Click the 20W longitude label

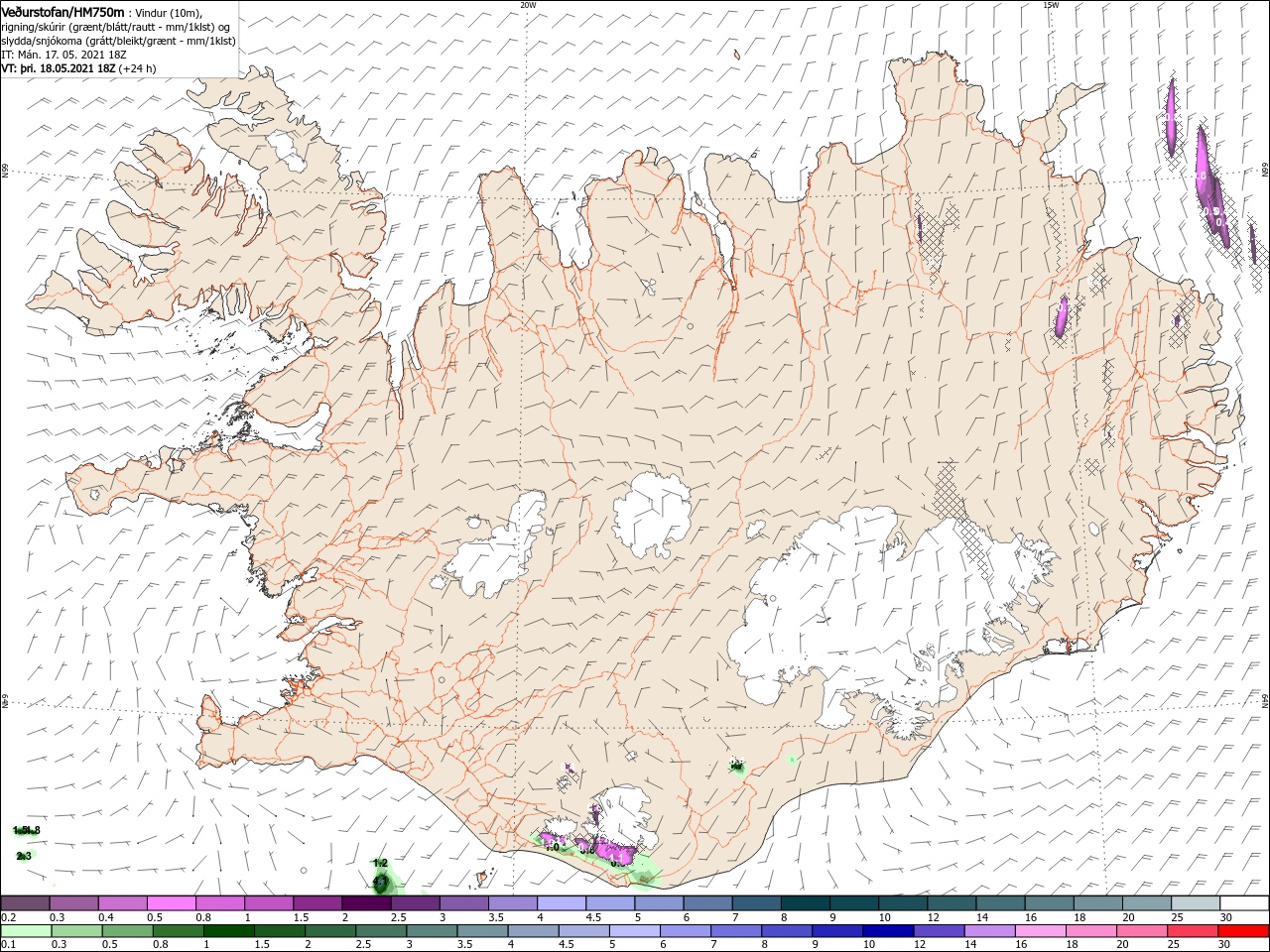tap(528, 5)
